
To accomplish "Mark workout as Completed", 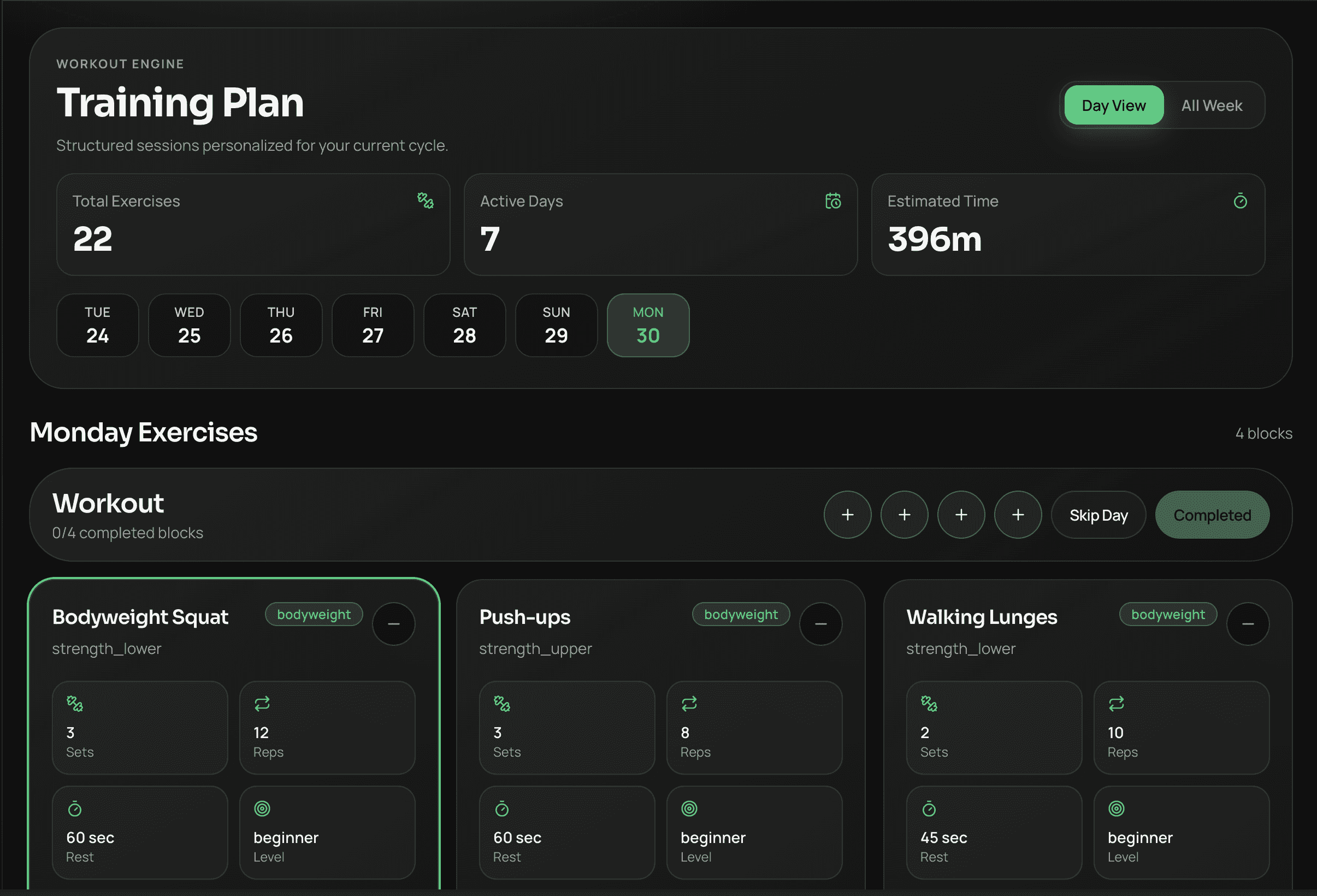I will pos(1212,515).
